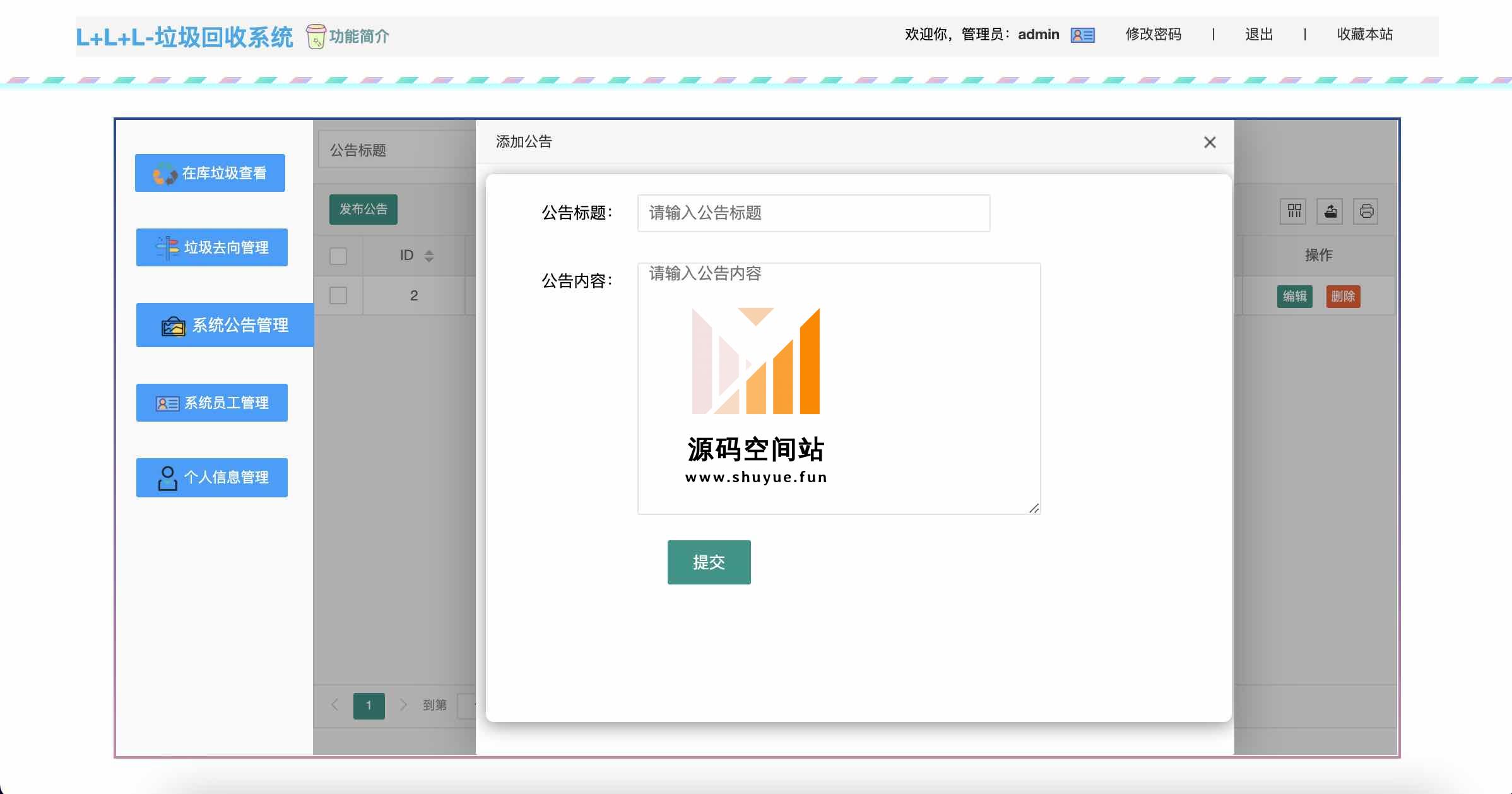Click the 修改密码 link
The height and width of the screenshot is (794, 1512).
click(1154, 35)
